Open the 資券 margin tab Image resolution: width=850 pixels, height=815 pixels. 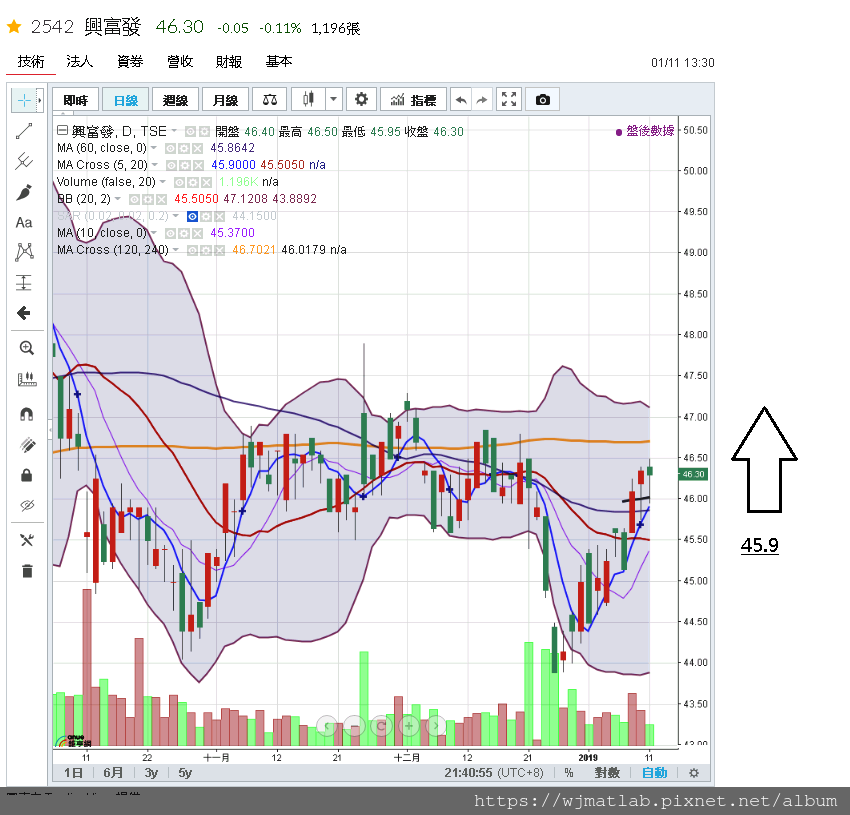click(130, 62)
